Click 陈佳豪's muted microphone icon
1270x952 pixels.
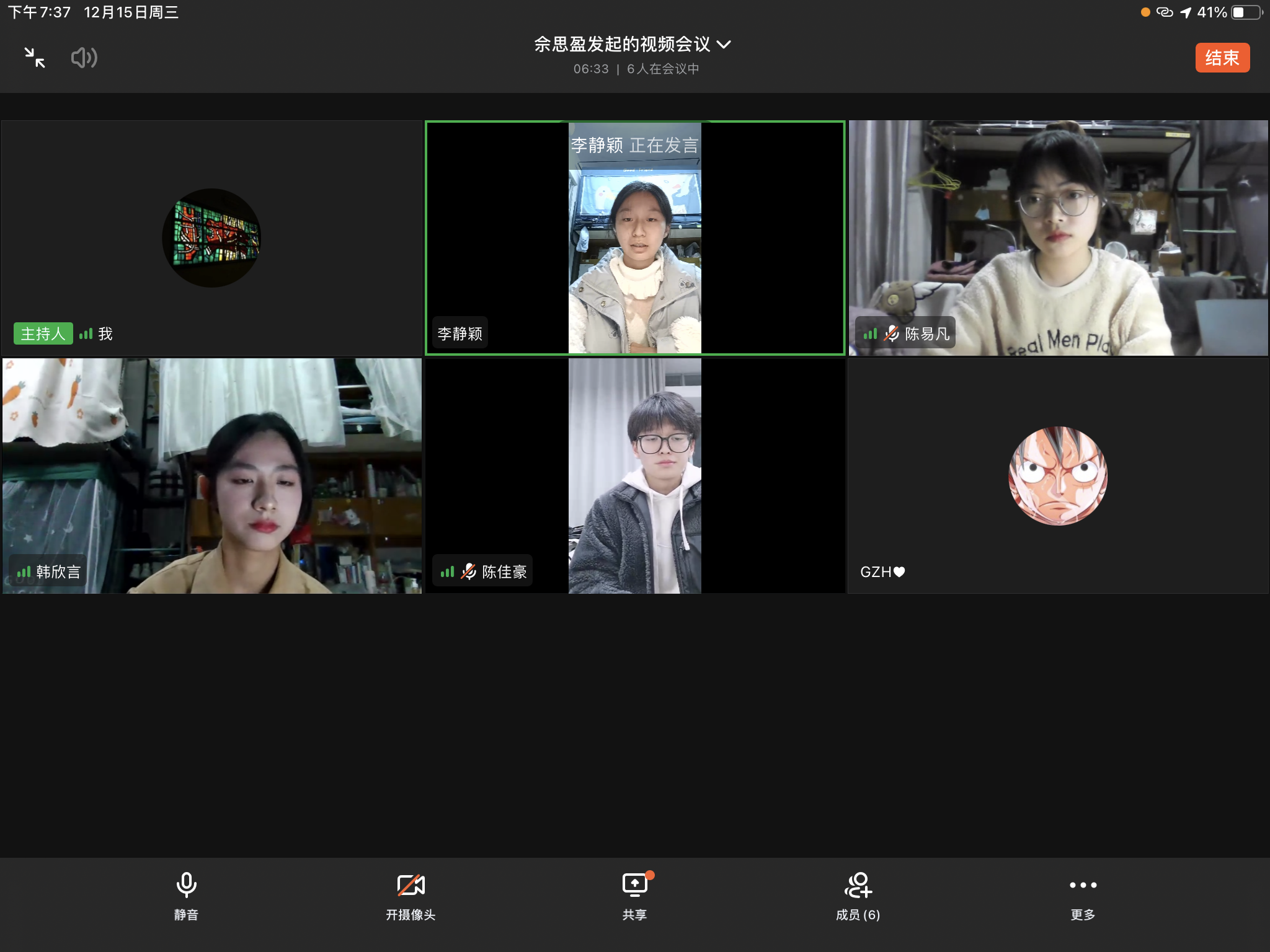469,571
